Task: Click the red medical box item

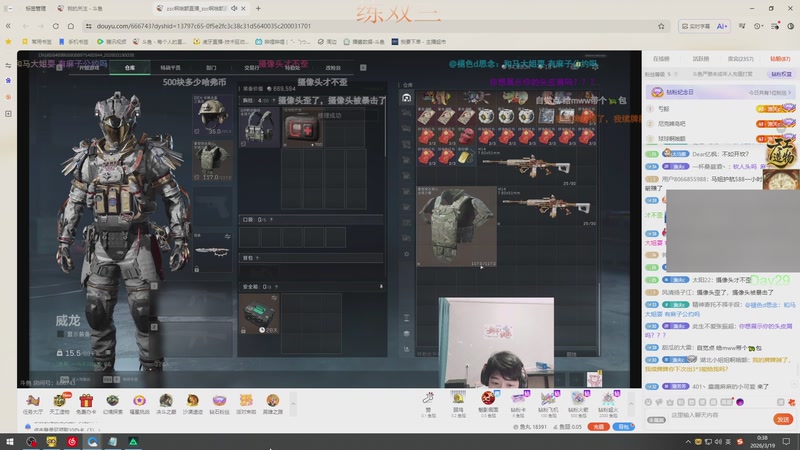Action: tap(302, 127)
